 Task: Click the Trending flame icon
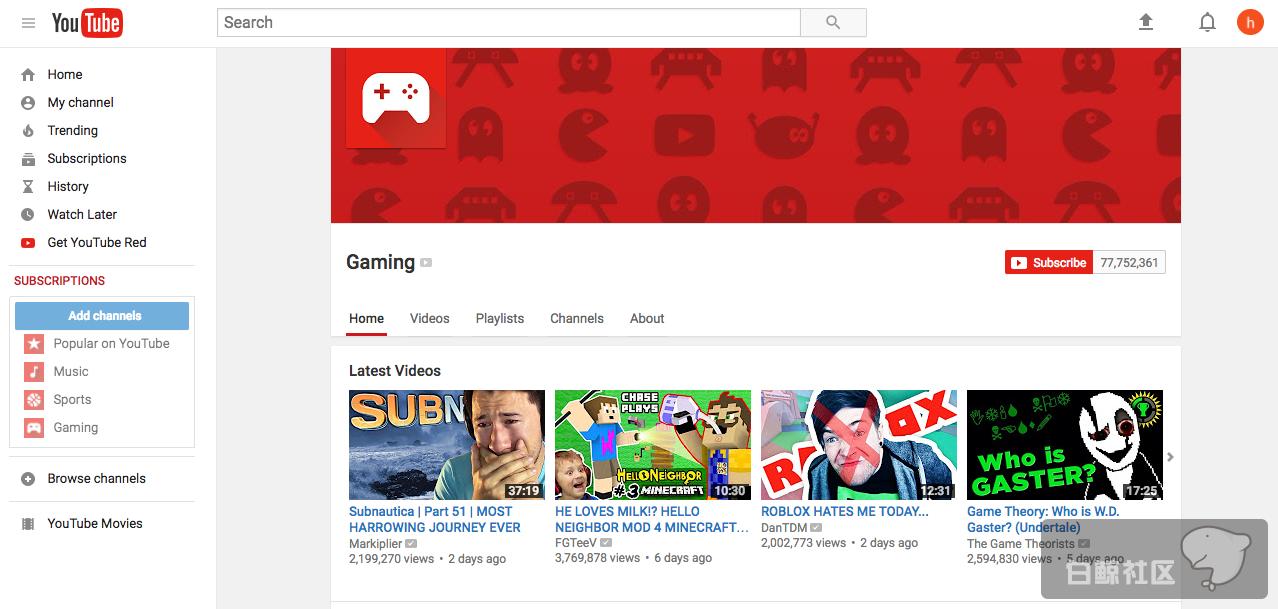tap(28, 130)
